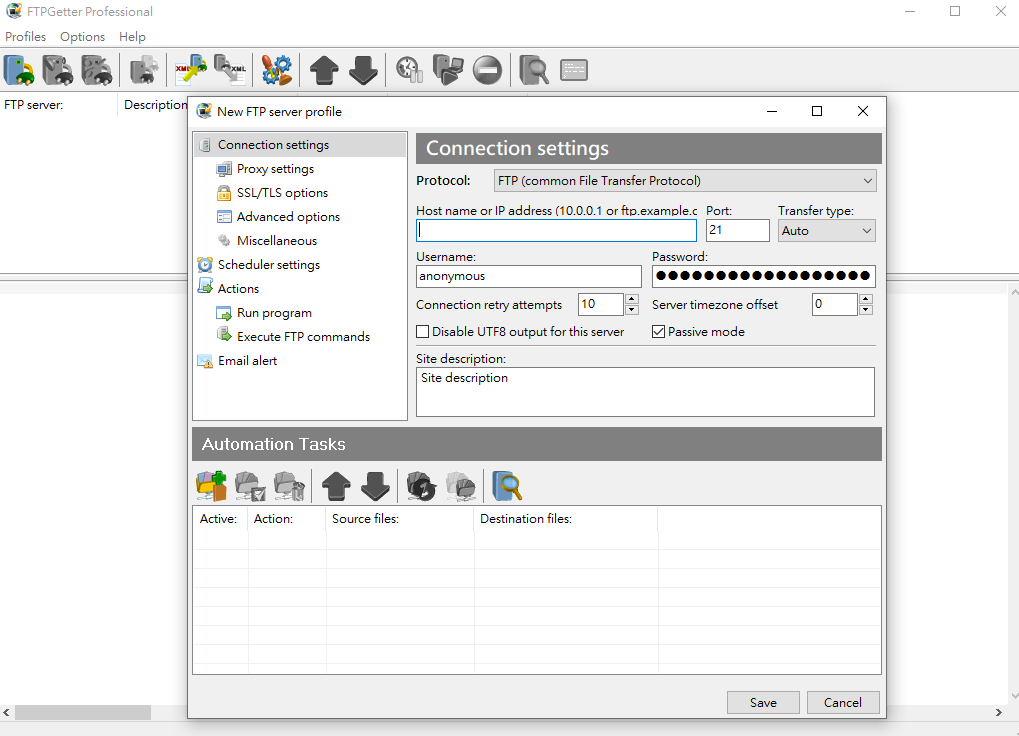Open the Protocol dropdown list

pyautogui.click(x=866, y=180)
